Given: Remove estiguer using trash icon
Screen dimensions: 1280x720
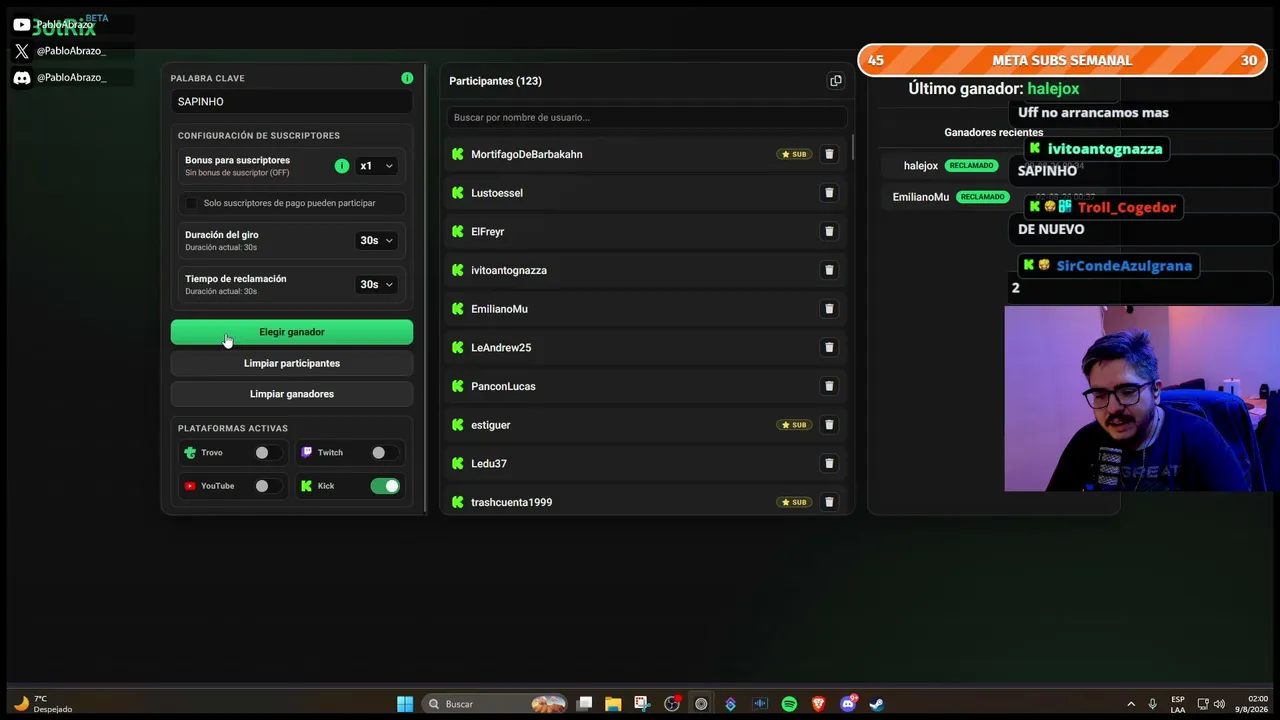Looking at the screenshot, I should pos(829,425).
